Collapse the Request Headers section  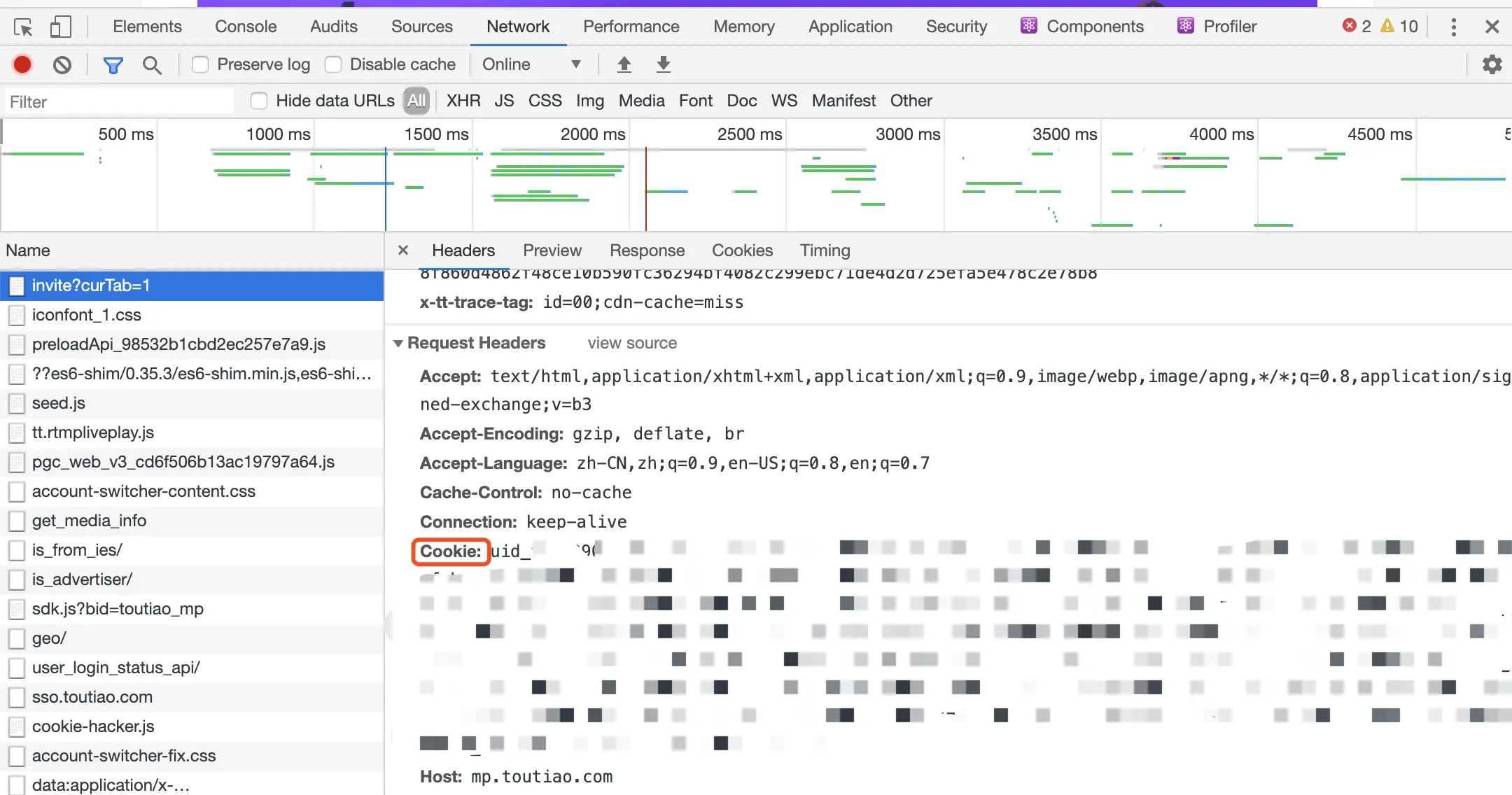coord(398,343)
